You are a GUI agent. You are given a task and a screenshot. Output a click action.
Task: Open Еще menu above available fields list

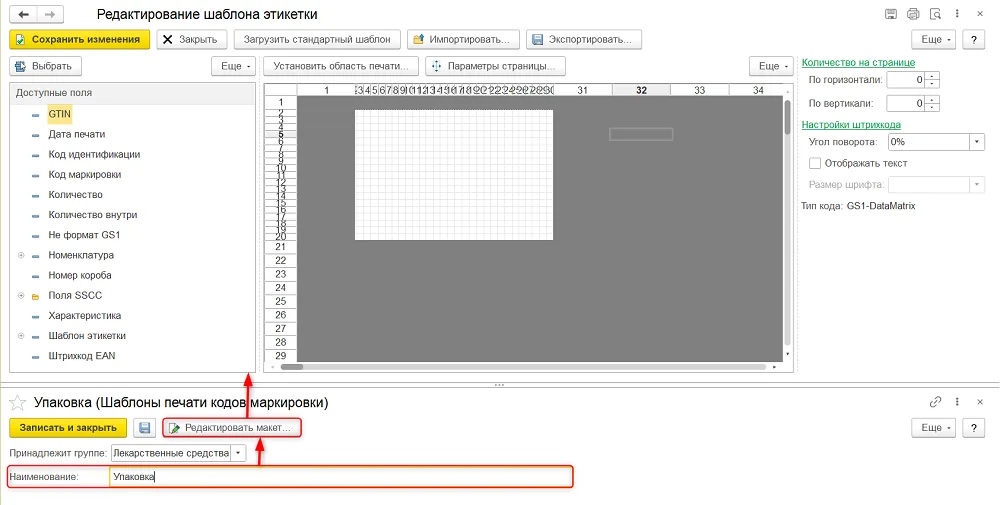tap(233, 66)
